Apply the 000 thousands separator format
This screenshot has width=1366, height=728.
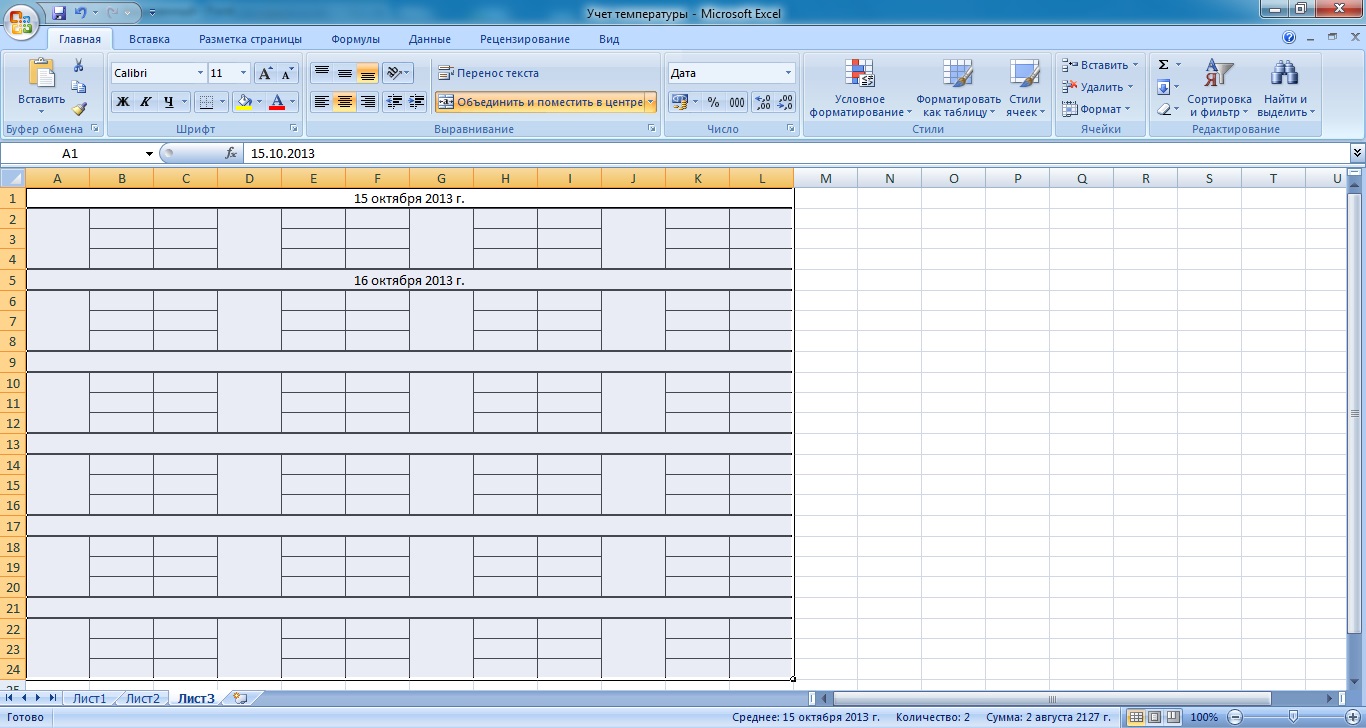coord(737,101)
